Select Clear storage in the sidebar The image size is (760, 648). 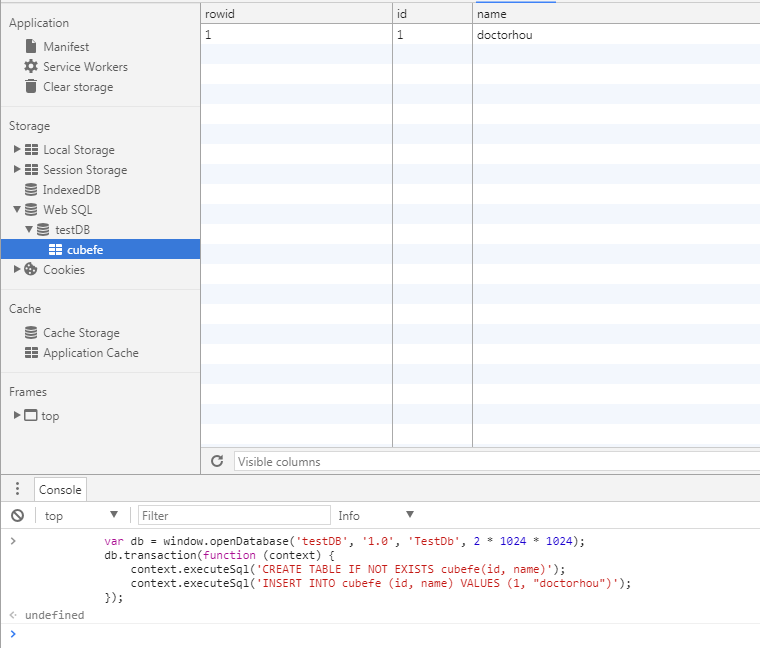coord(78,87)
